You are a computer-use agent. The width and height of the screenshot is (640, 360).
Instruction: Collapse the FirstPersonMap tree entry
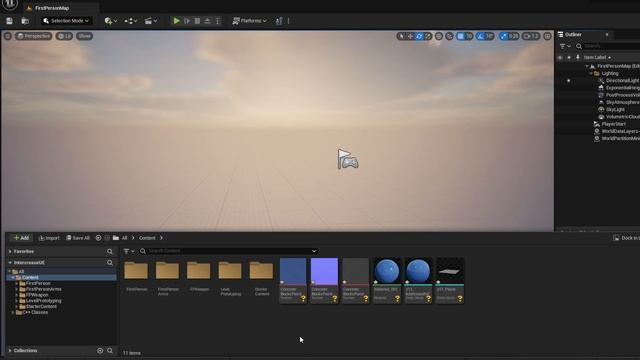[587, 66]
